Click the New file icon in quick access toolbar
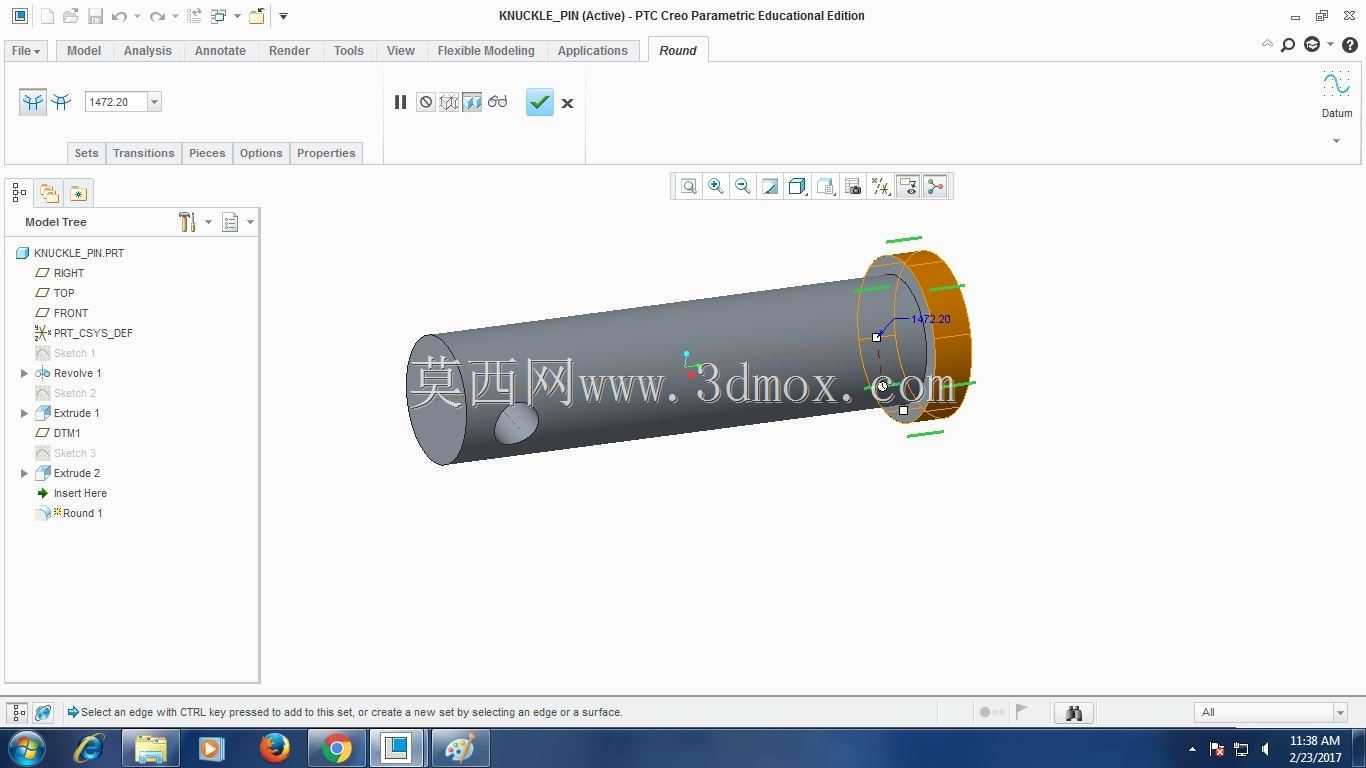1366x768 pixels. pyautogui.click(x=47, y=16)
